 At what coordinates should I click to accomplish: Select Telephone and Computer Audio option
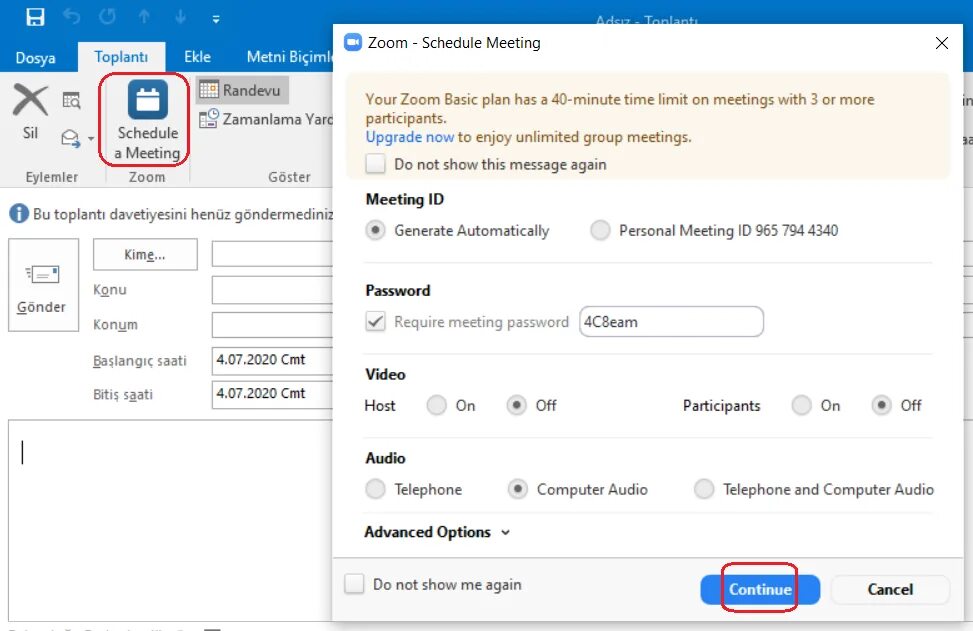pos(704,489)
